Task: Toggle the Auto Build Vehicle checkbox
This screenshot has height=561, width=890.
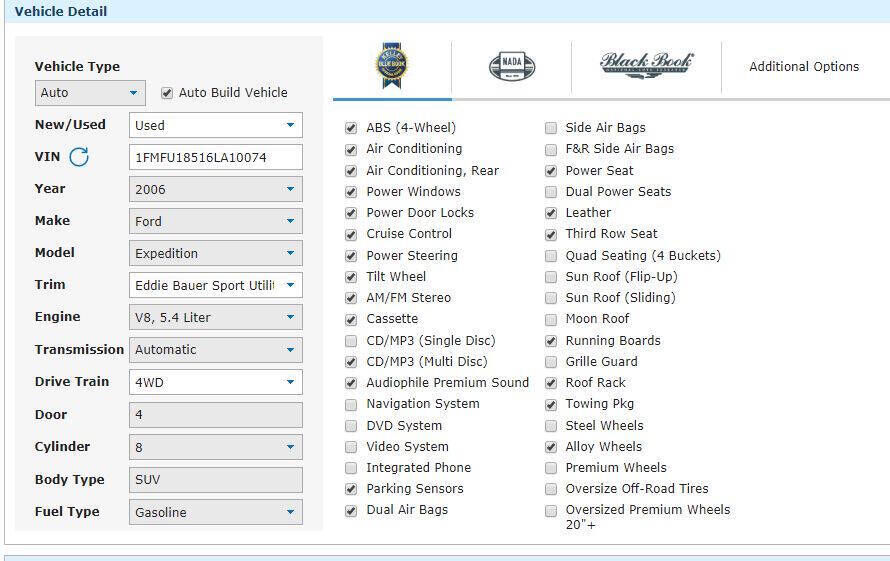Action: point(167,93)
